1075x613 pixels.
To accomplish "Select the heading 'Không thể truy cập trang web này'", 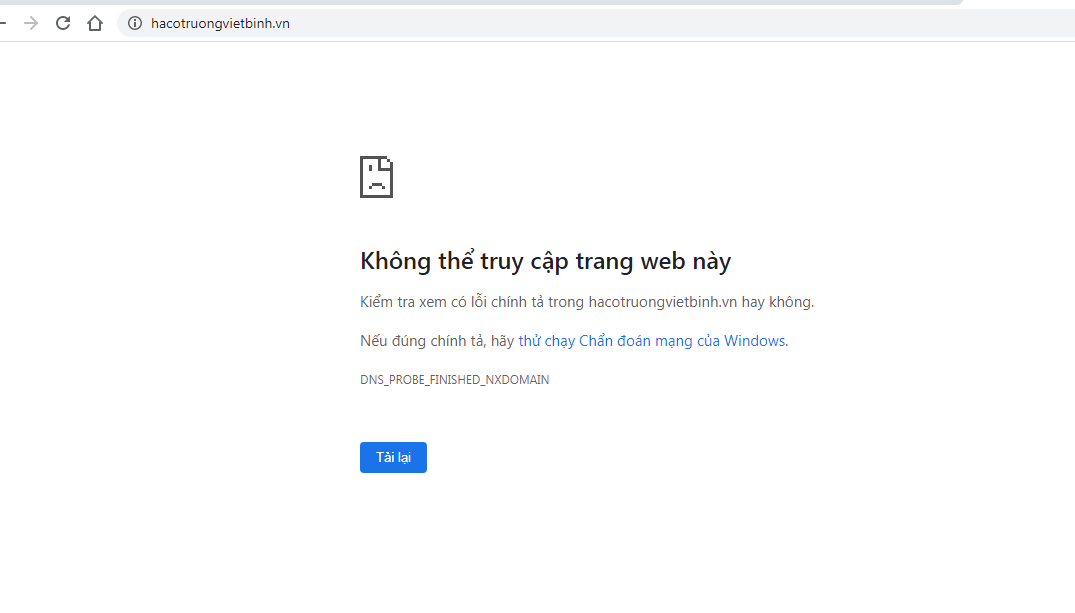I will coord(546,260).
